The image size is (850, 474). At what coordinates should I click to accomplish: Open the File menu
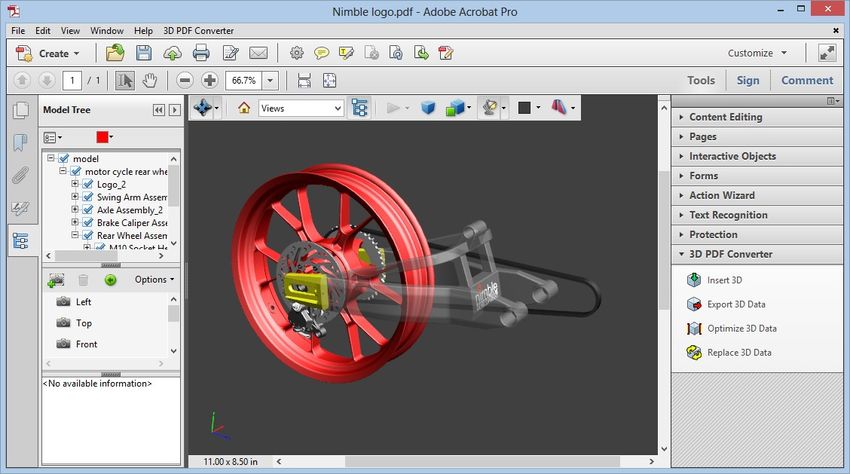click(18, 31)
